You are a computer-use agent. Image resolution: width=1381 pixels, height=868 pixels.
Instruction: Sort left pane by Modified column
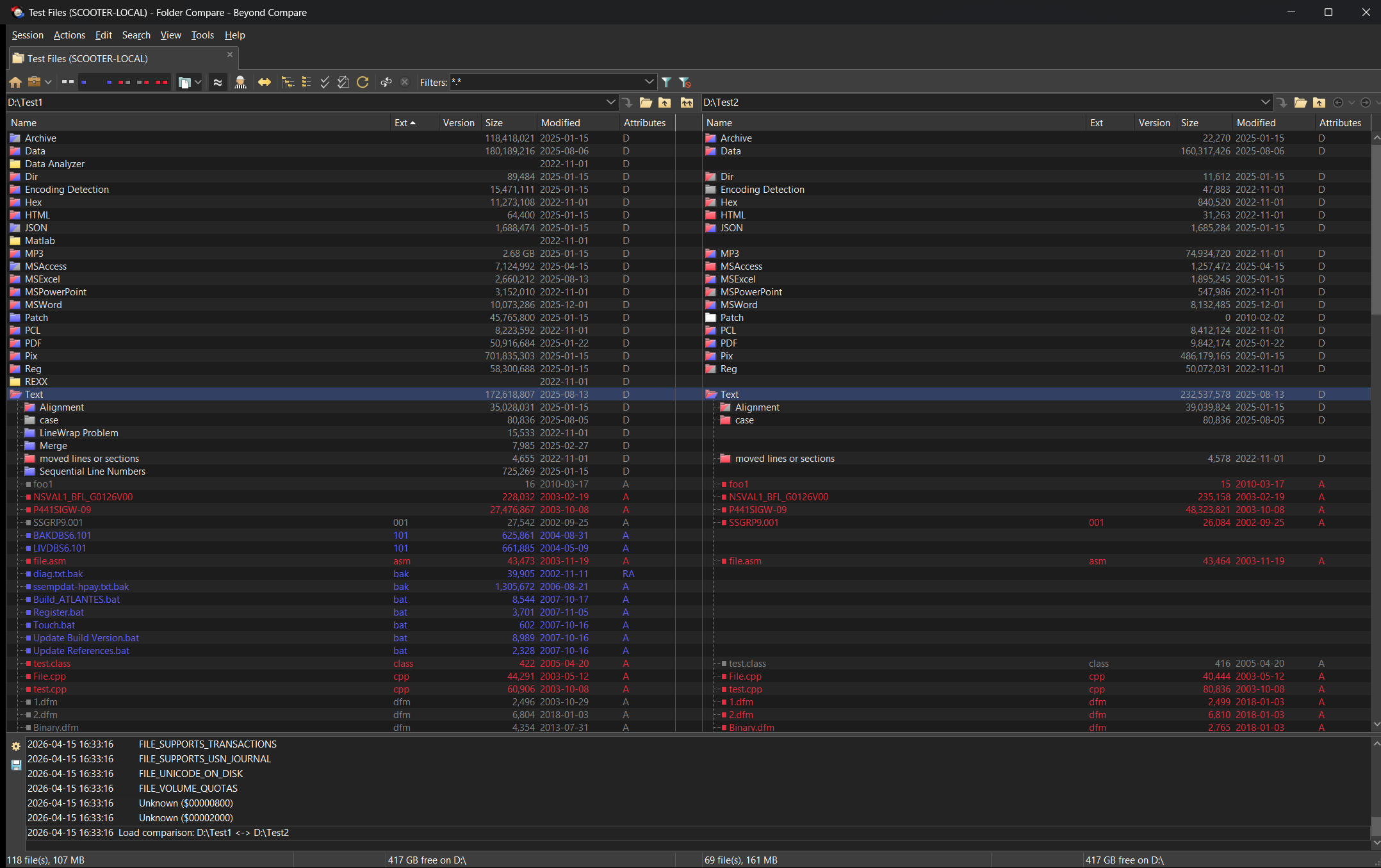(x=578, y=123)
